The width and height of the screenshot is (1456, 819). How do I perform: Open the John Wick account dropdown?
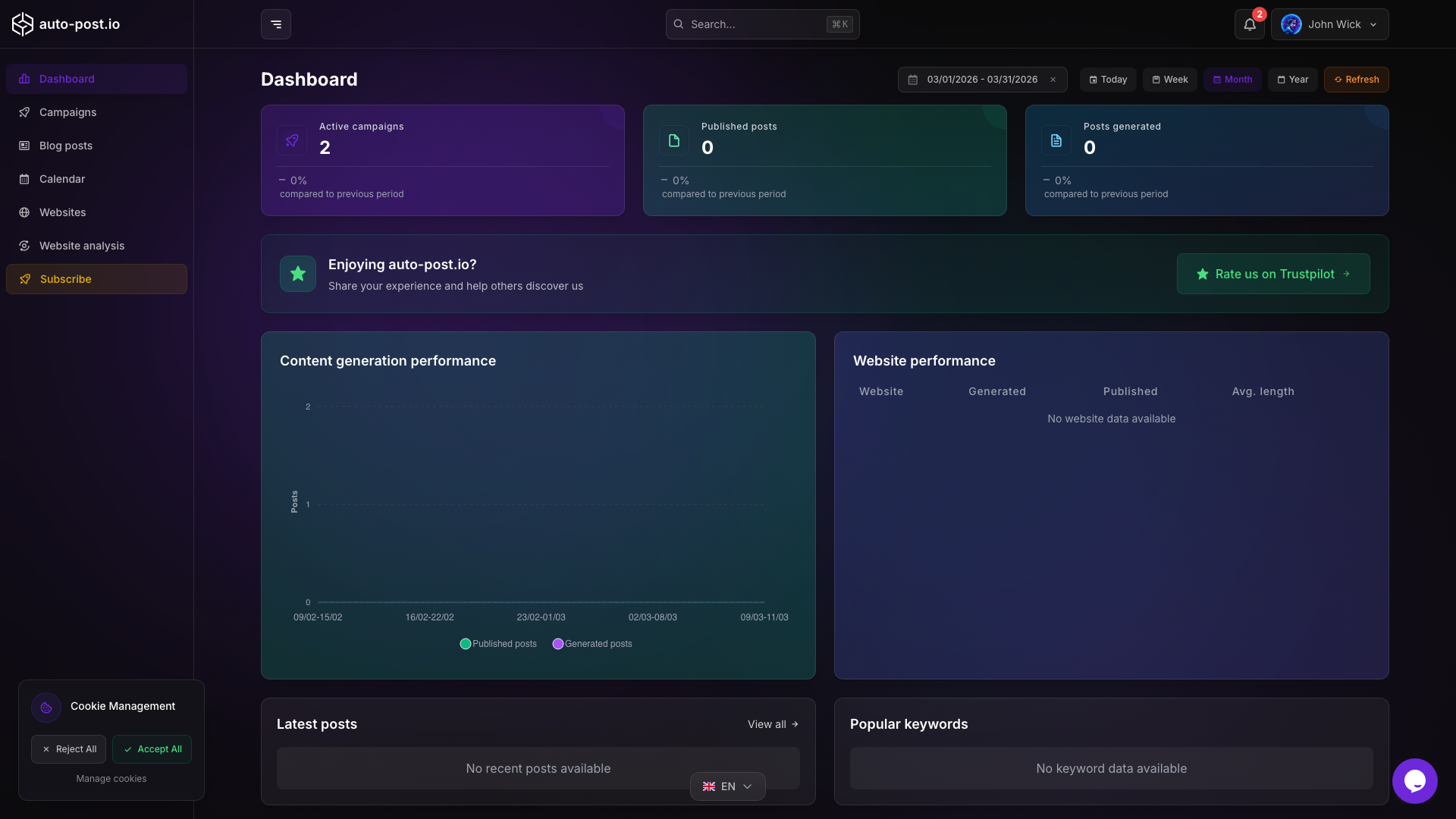(x=1331, y=24)
